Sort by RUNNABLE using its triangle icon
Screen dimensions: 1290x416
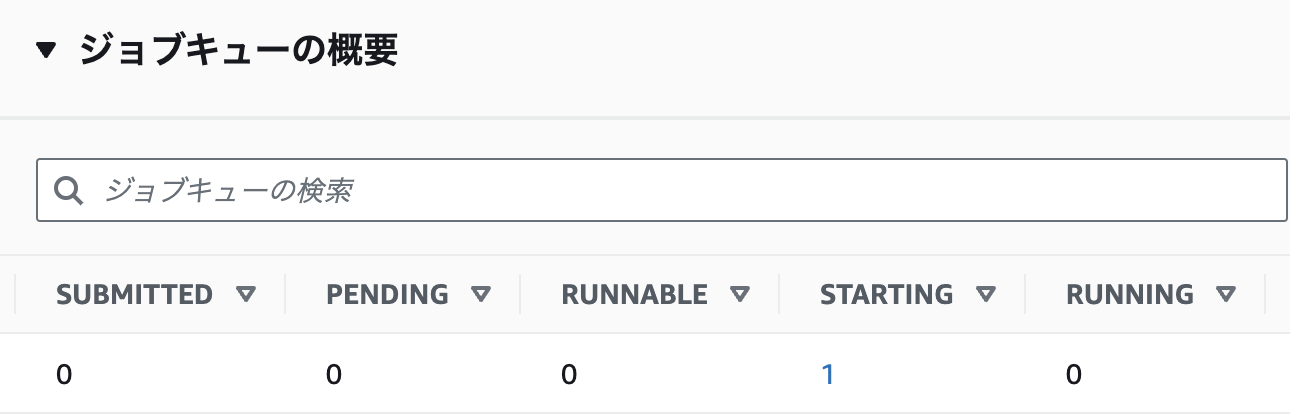740,294
